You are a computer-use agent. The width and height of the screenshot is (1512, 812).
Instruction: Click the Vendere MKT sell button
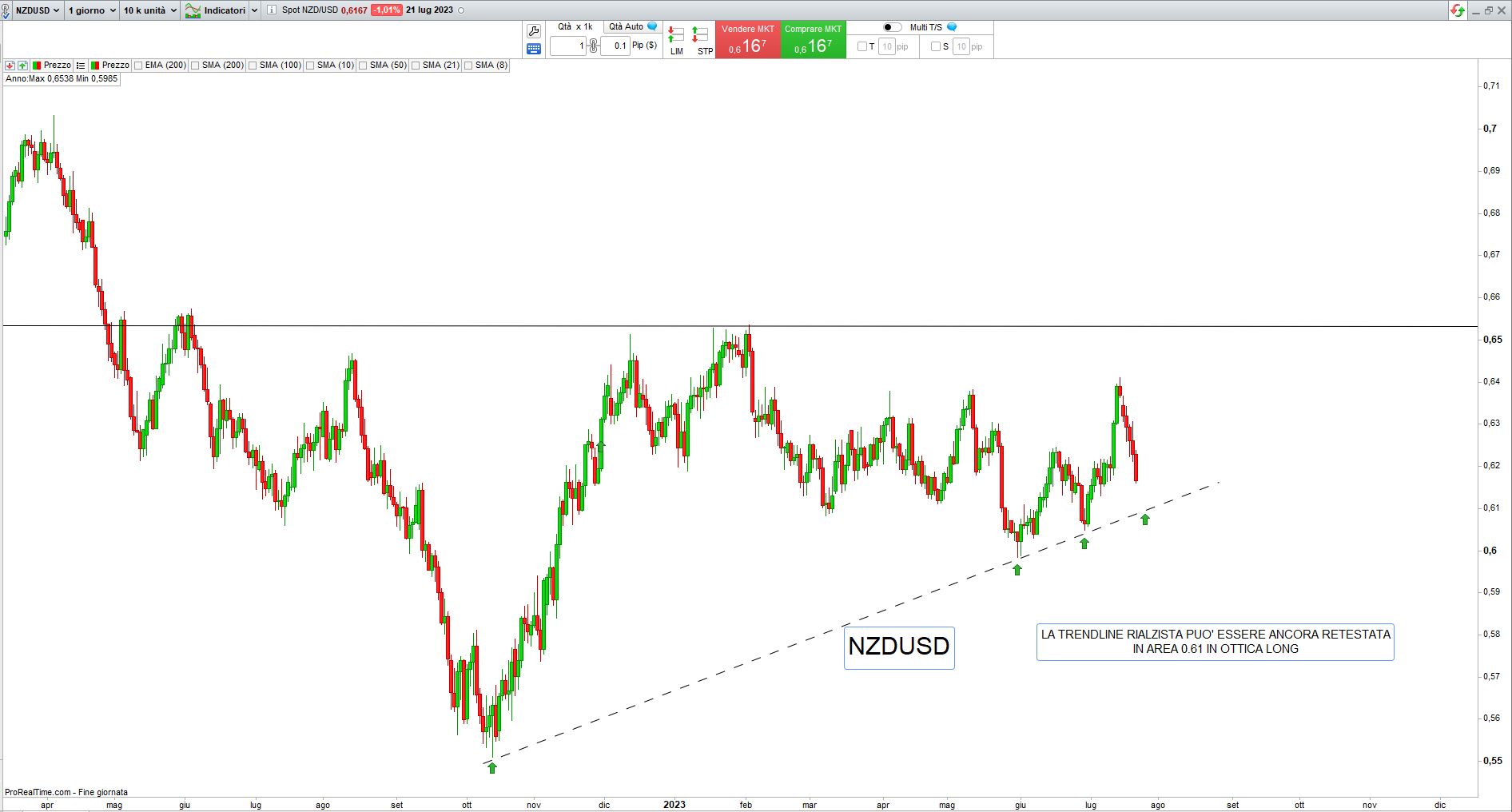(x=747, y=40)
